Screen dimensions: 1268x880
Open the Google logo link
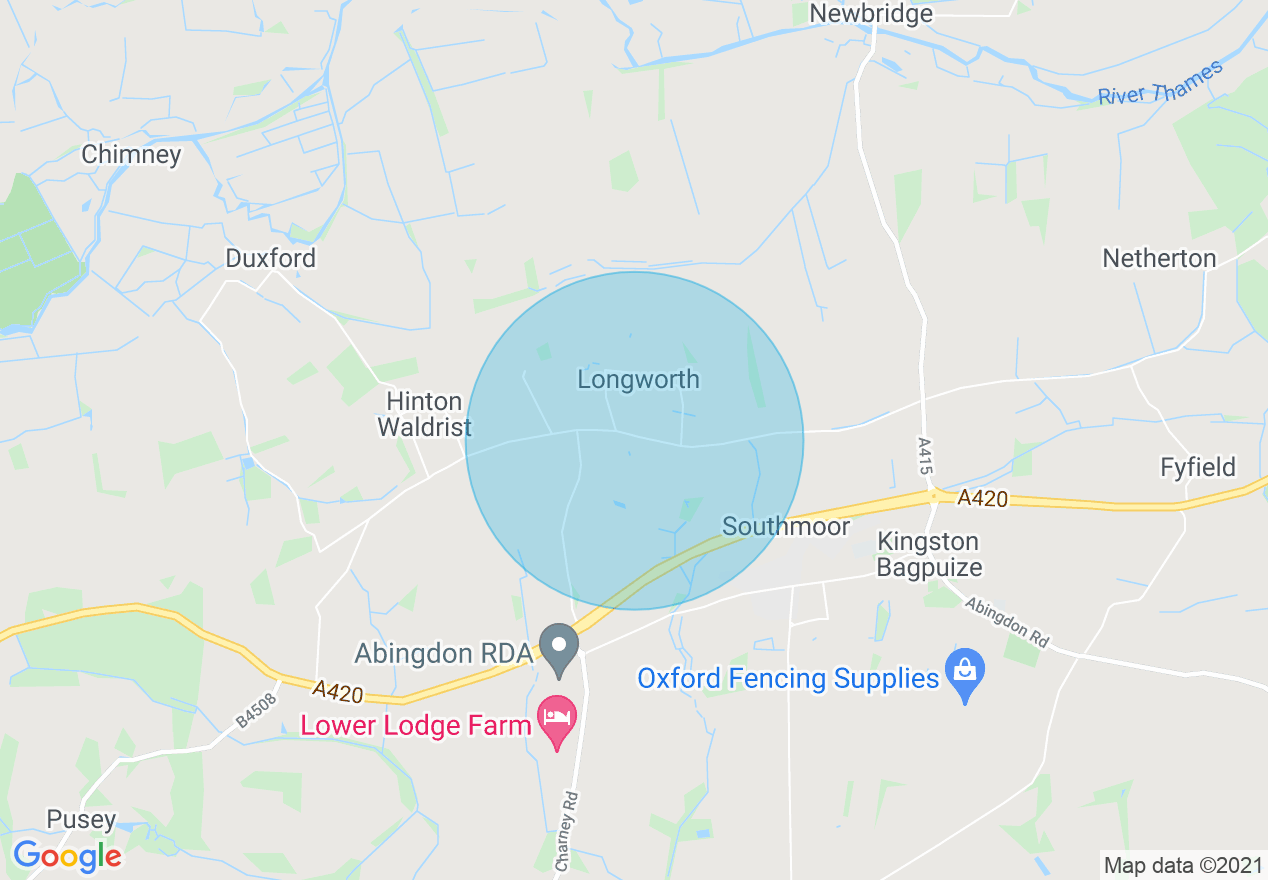pos(67,856)
